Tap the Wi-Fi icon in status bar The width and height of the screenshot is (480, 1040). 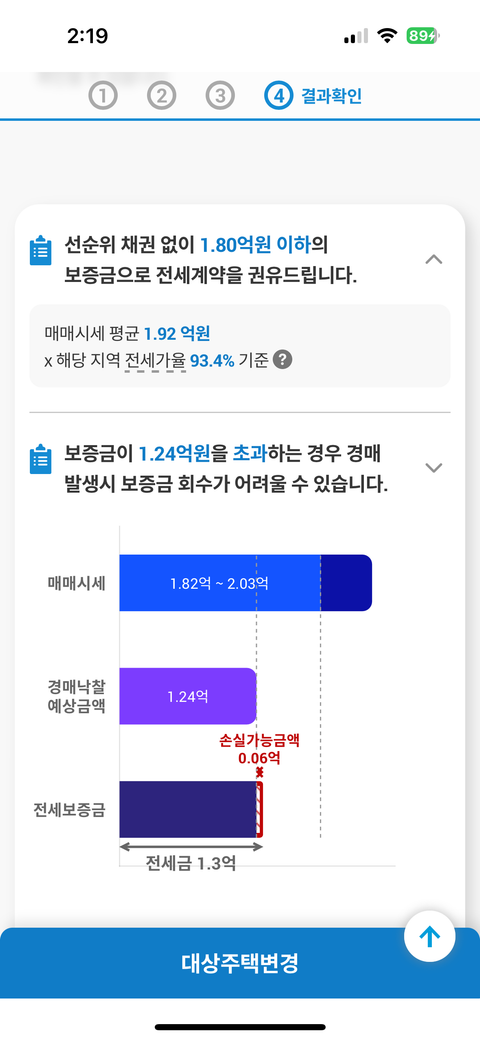(x=387, y=36)
